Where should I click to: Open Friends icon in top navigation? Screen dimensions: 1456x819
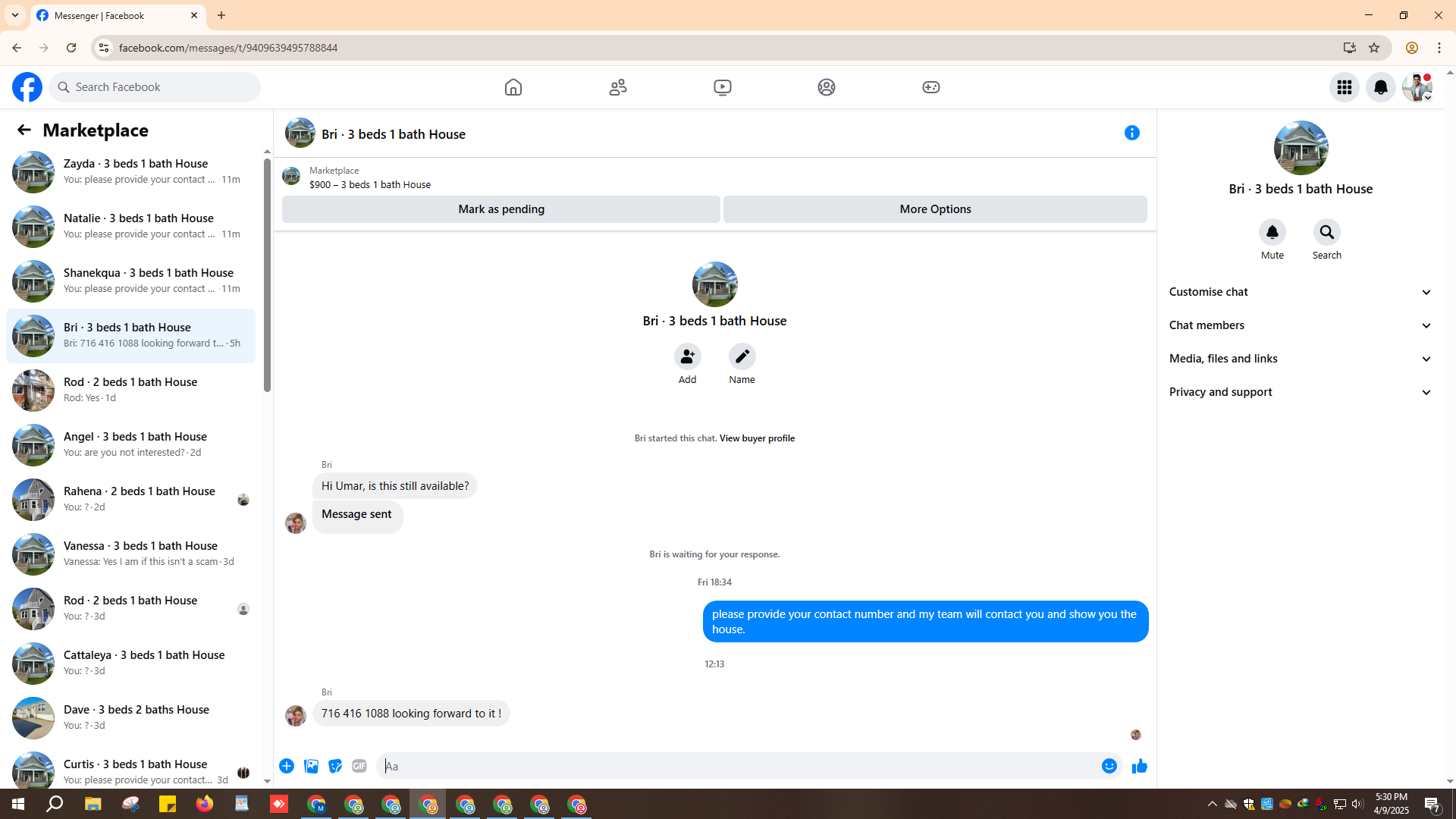pyautogui.click(x=618, y=87)
